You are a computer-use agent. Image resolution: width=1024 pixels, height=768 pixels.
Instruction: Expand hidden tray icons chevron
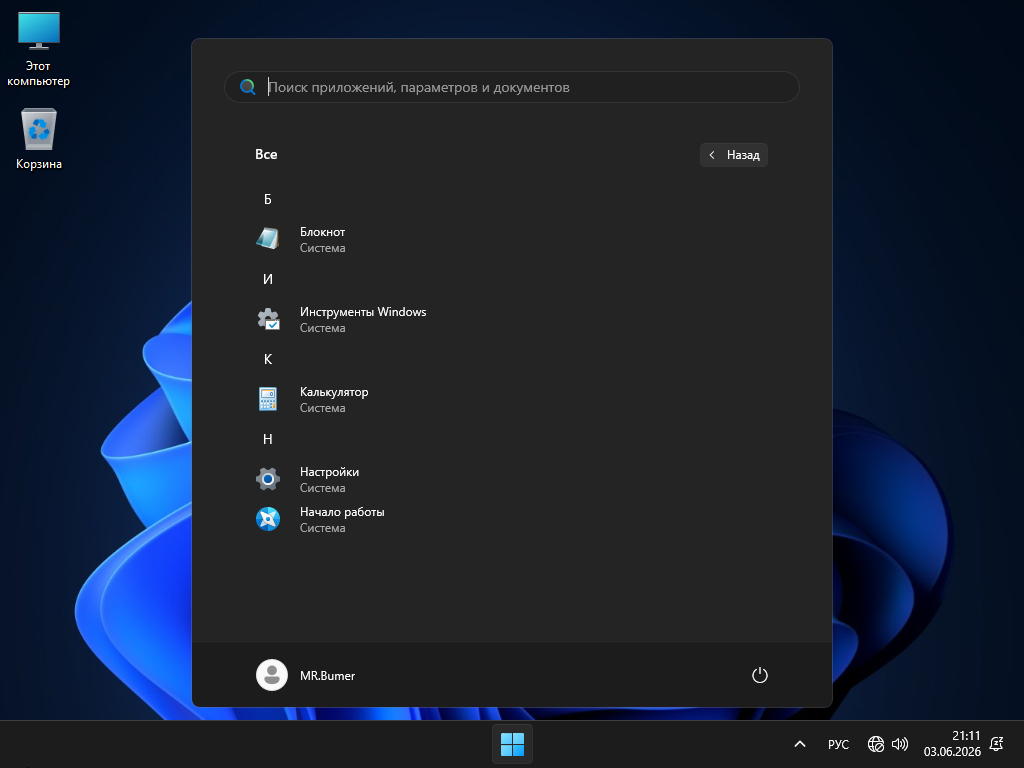799,744
